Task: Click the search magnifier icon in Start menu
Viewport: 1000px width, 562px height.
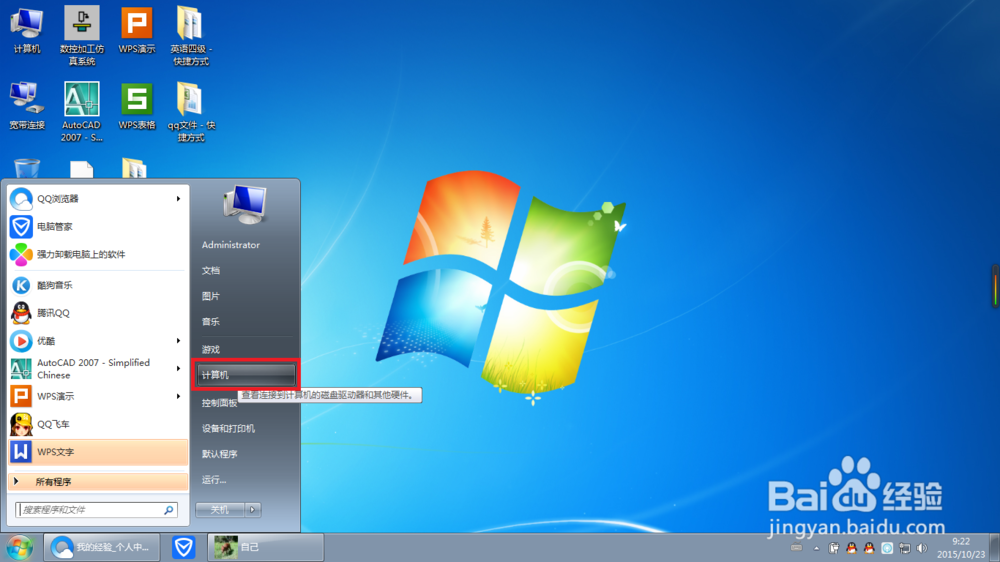Action: tap(169, 510)
